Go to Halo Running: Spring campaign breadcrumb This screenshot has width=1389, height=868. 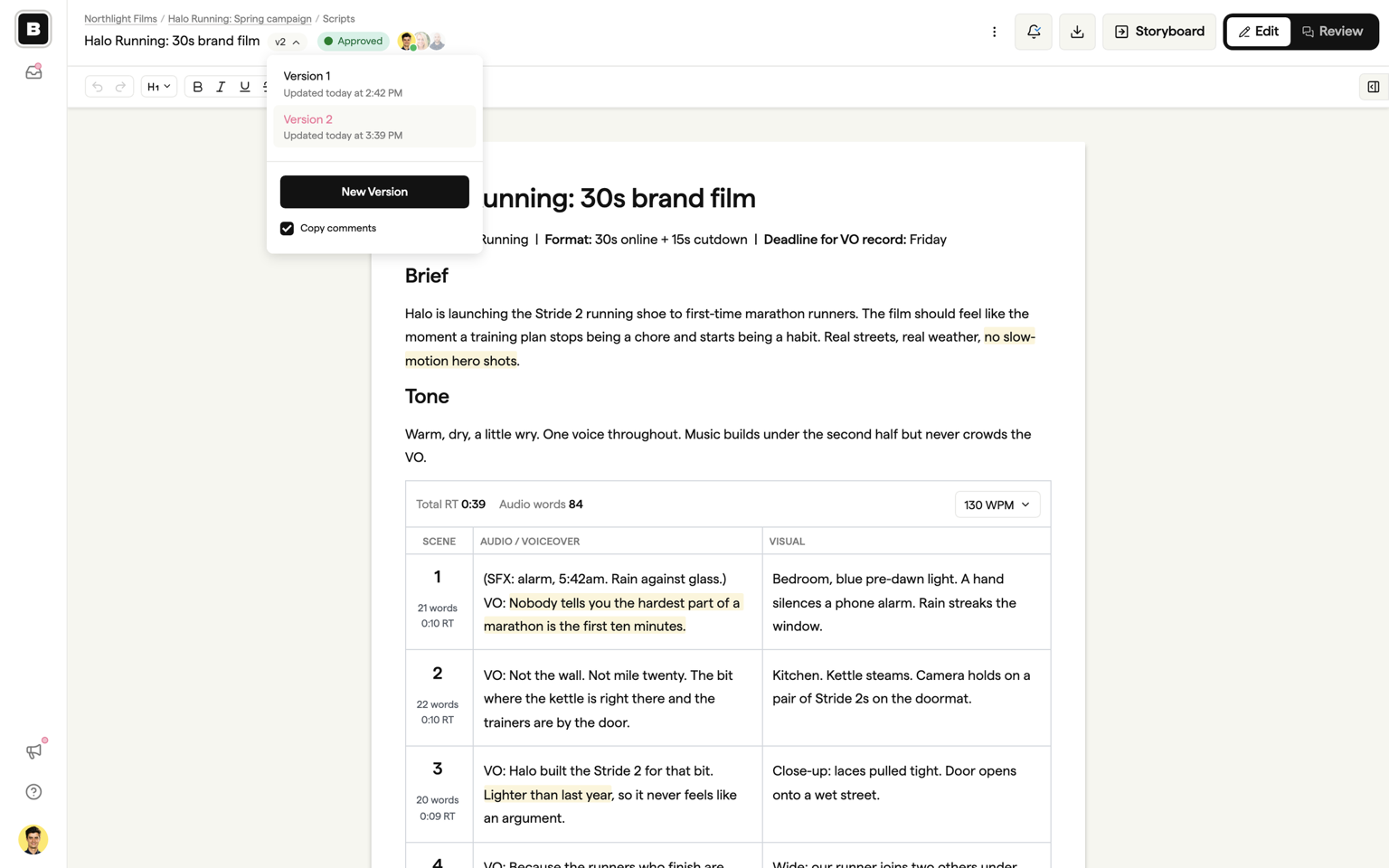[x=240, y=18]
